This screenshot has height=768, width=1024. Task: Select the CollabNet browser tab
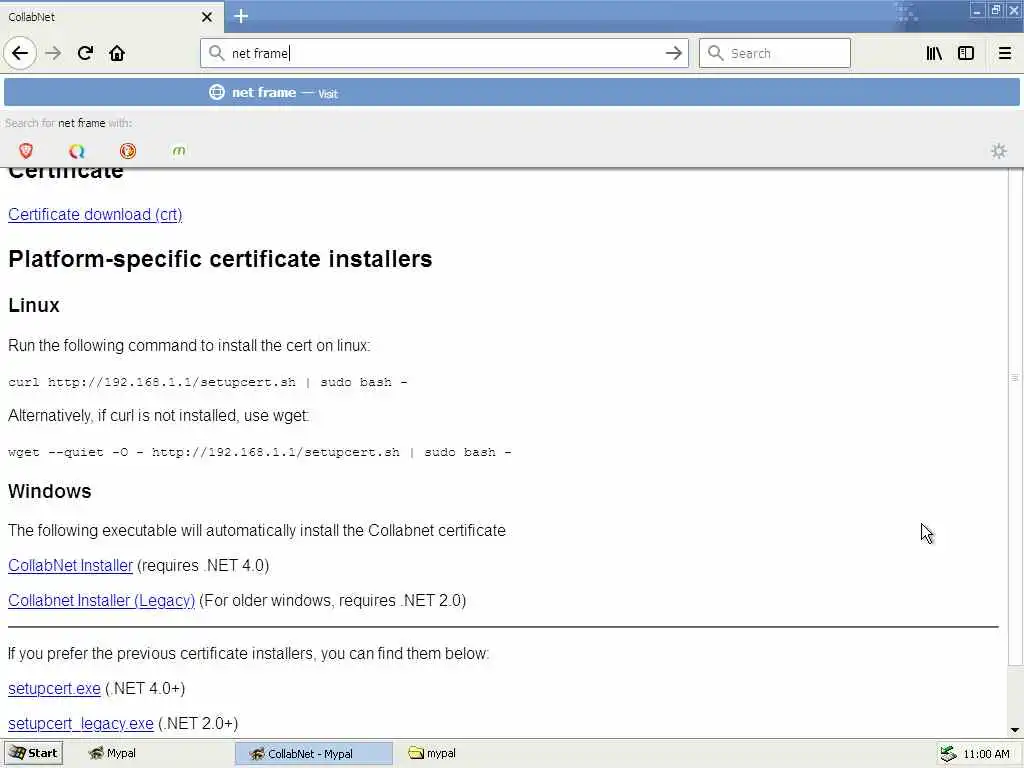(x=111, y=16)
